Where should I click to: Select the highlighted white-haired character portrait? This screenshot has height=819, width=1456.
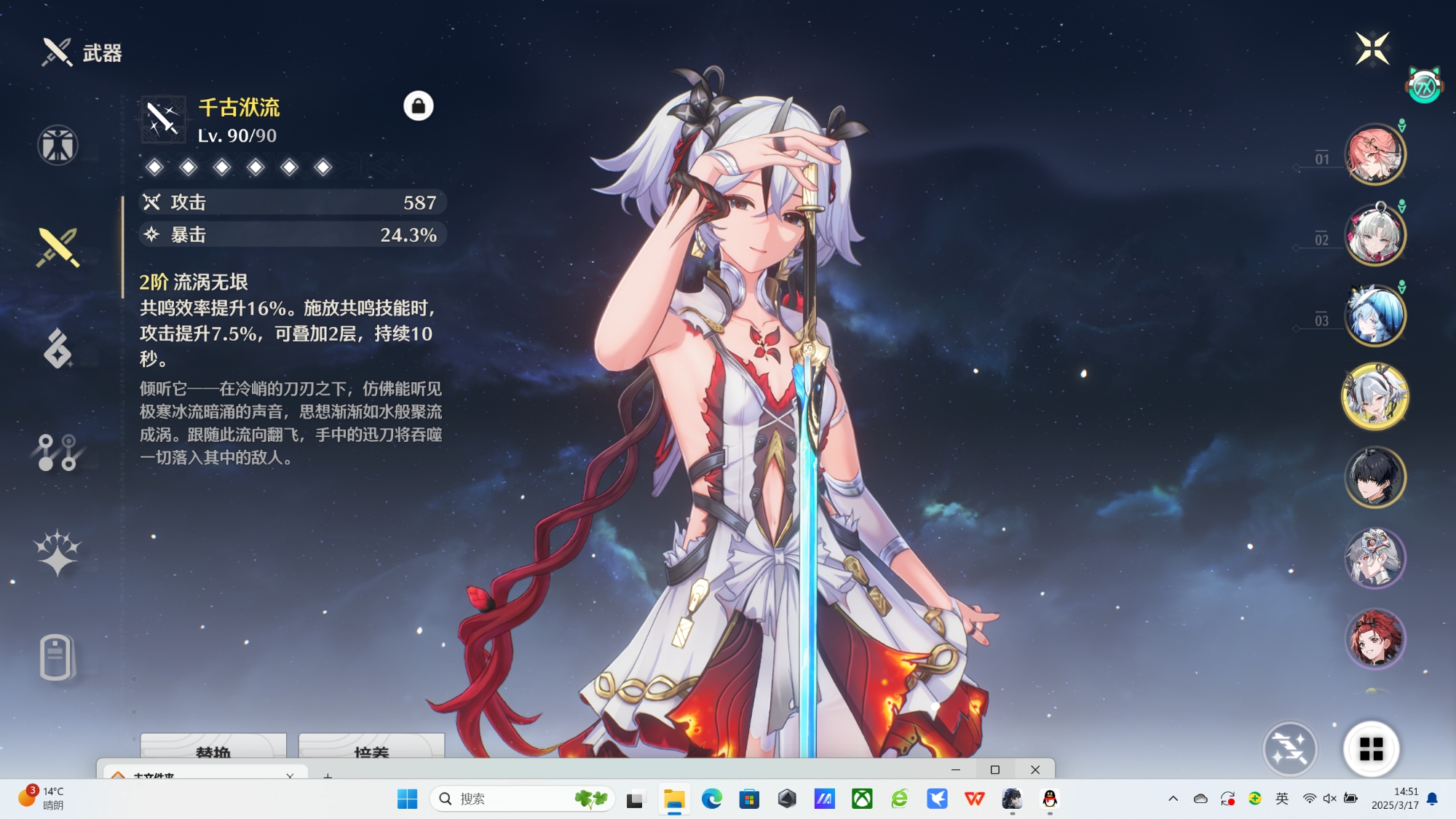1374,397
